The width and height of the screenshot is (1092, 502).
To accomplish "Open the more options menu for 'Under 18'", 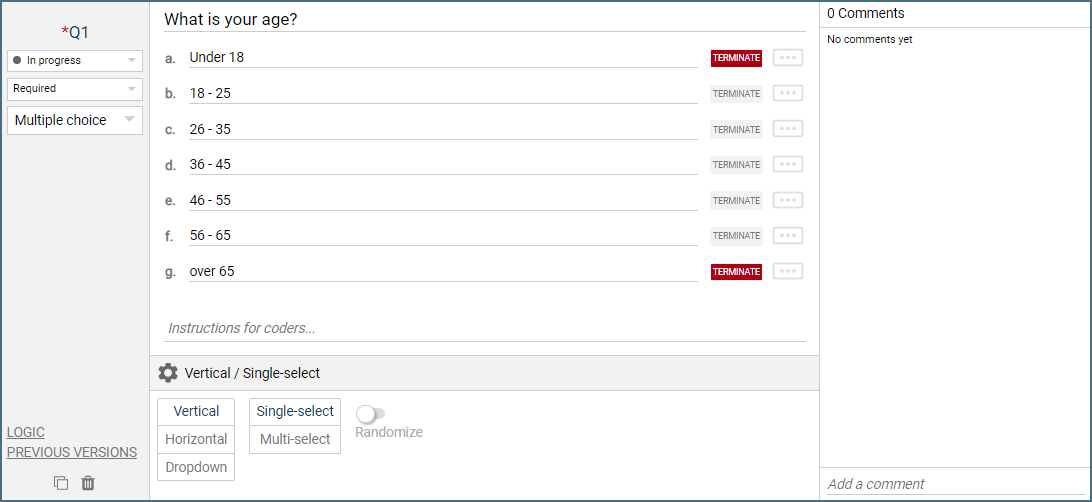I will click(x=788, y=58).
